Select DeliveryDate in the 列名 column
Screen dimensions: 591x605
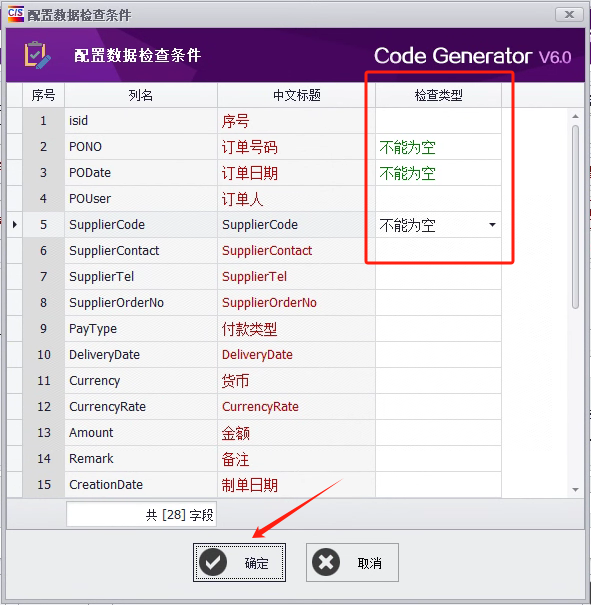(141, 355)
